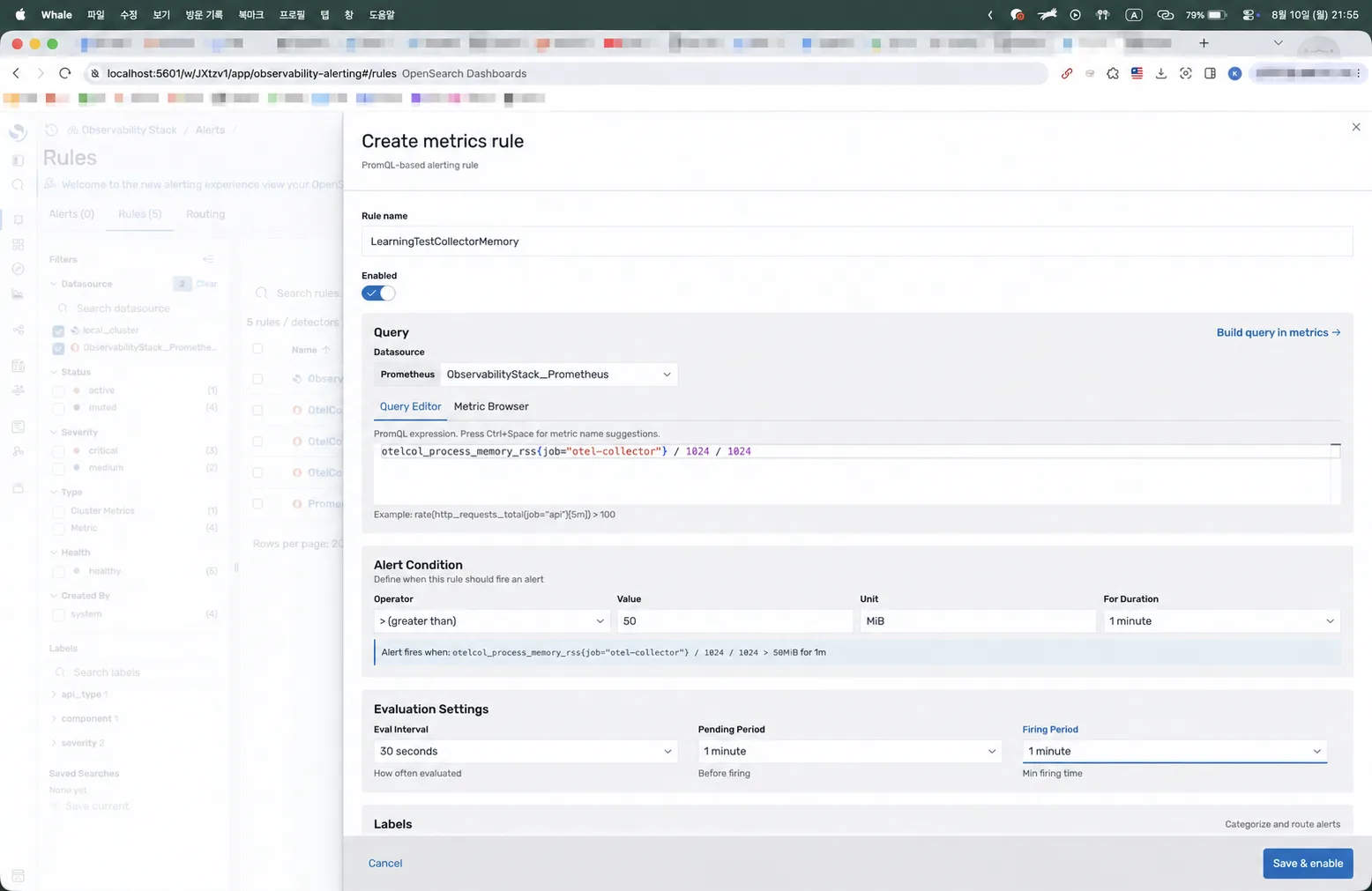The height and width of the screenshot is (891, 1372).
Task: Check the system Created By filter
Action: coord(58,614)
